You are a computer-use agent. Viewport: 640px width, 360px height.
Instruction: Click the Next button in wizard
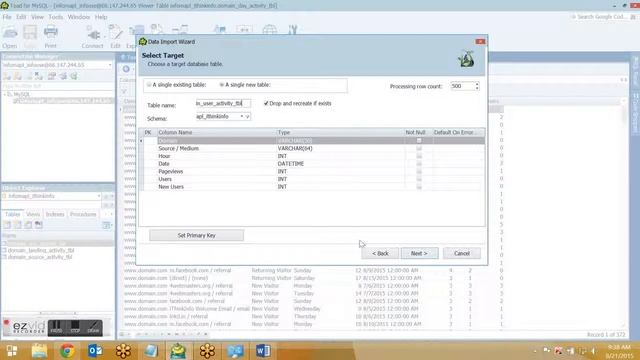point(419,253)
